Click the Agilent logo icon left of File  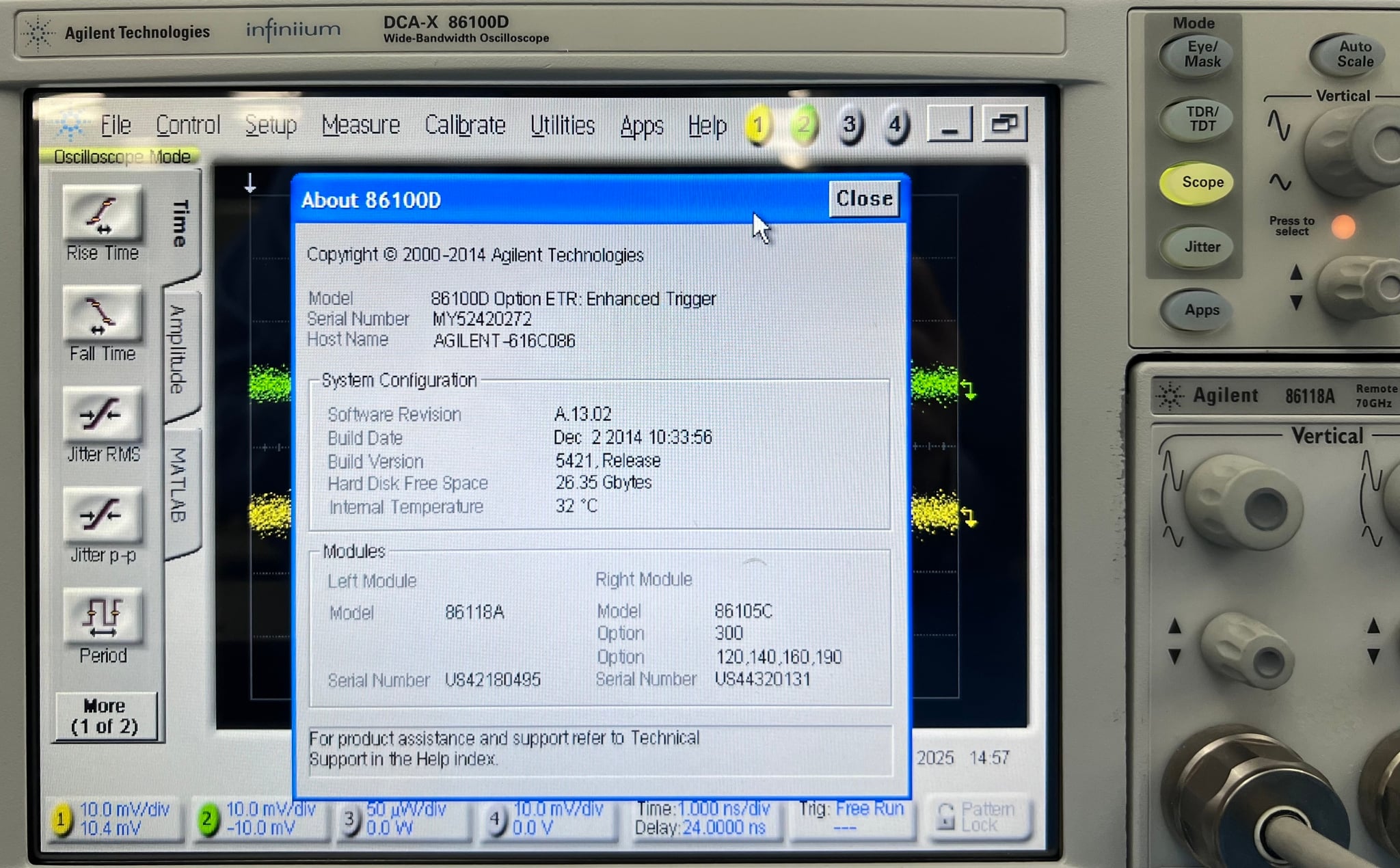pyautogui.click(x=69, y=125)
